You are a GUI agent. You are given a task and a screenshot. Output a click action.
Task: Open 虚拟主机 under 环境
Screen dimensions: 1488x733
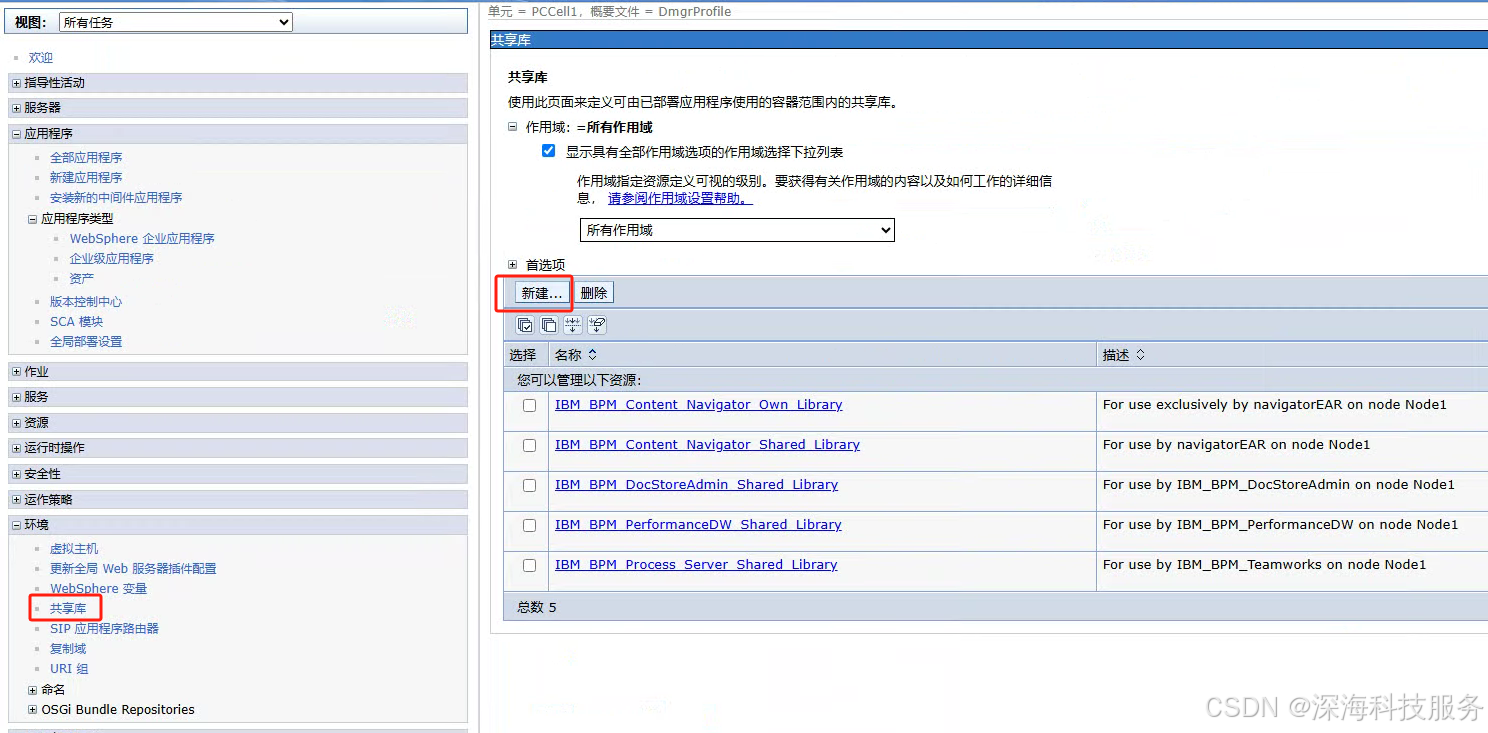(74, 549)
